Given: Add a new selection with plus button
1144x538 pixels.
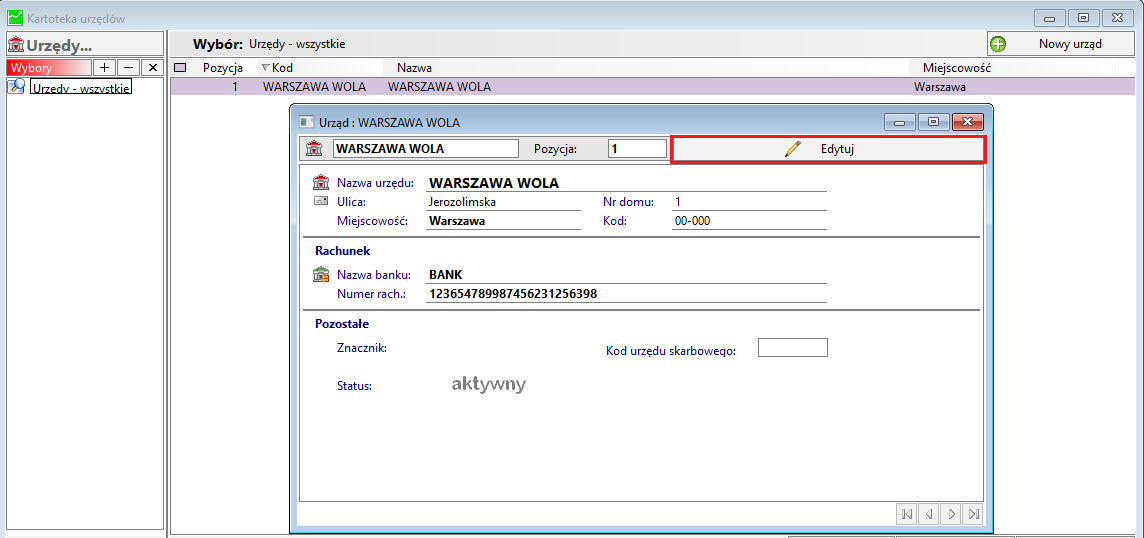Looking at the screenshot, I should [104, 67].
